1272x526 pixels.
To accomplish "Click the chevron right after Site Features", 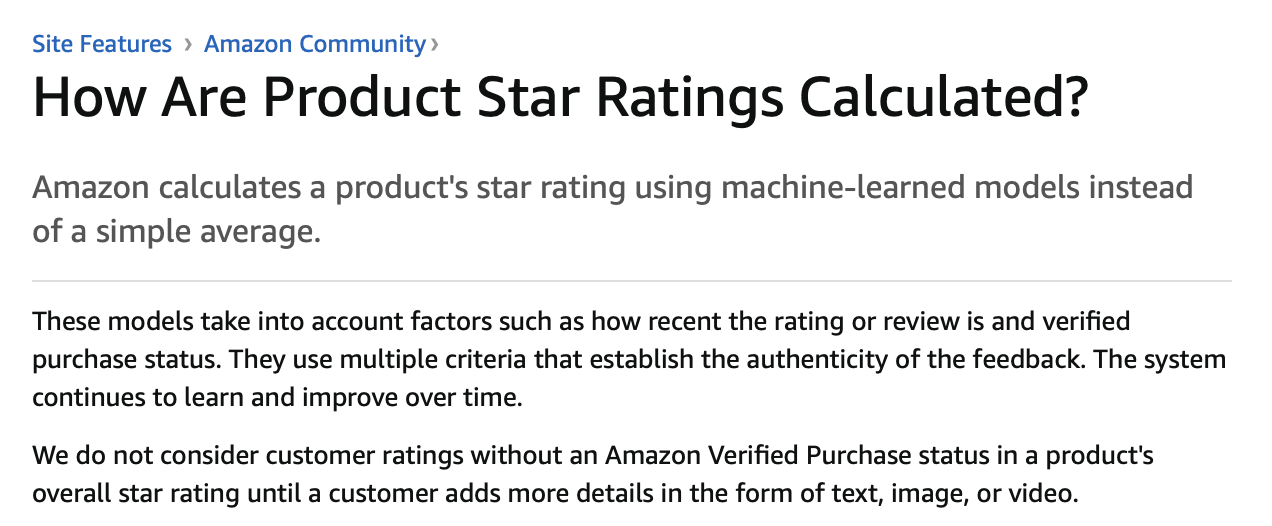I will (x=188, y=45).
